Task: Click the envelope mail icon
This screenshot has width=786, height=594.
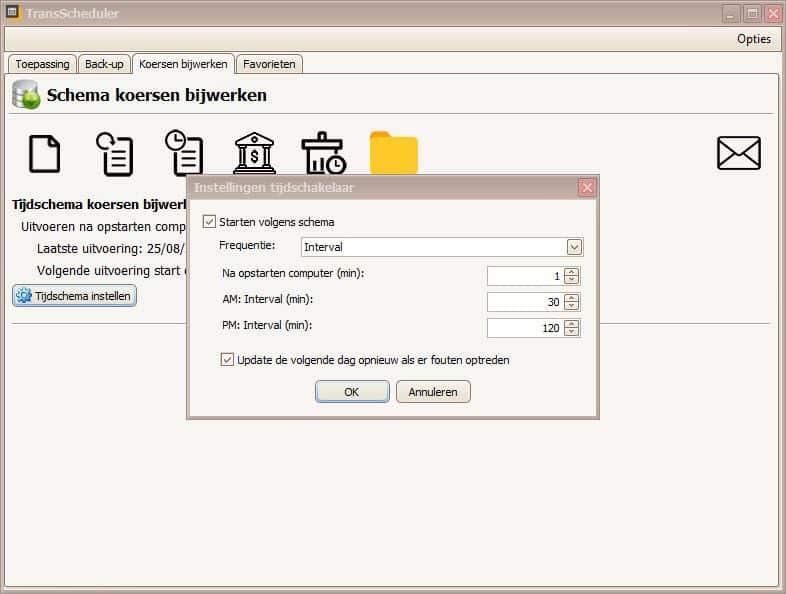Action: pos(739,154)
